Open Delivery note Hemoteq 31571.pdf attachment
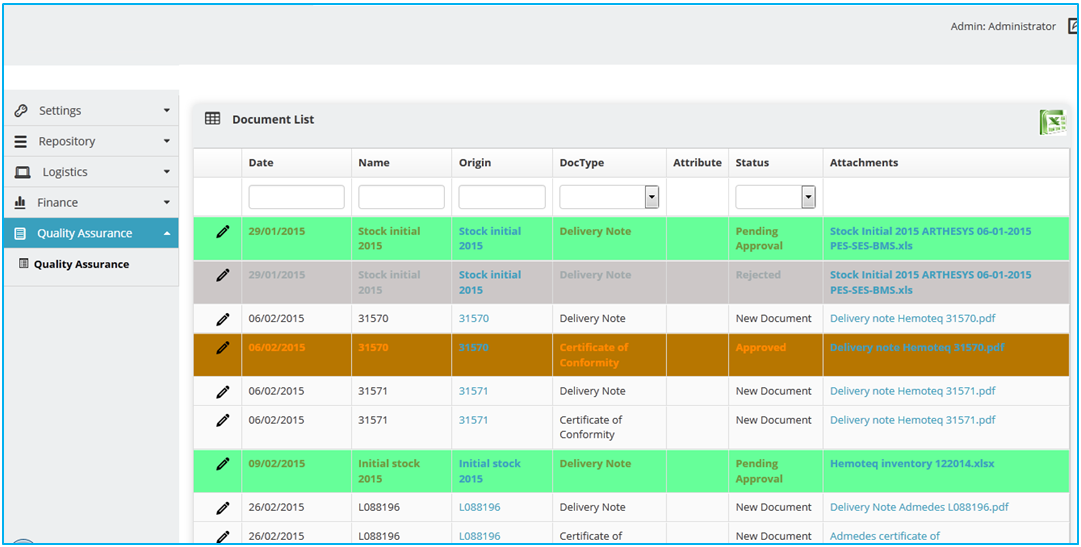 pos(912,392)
